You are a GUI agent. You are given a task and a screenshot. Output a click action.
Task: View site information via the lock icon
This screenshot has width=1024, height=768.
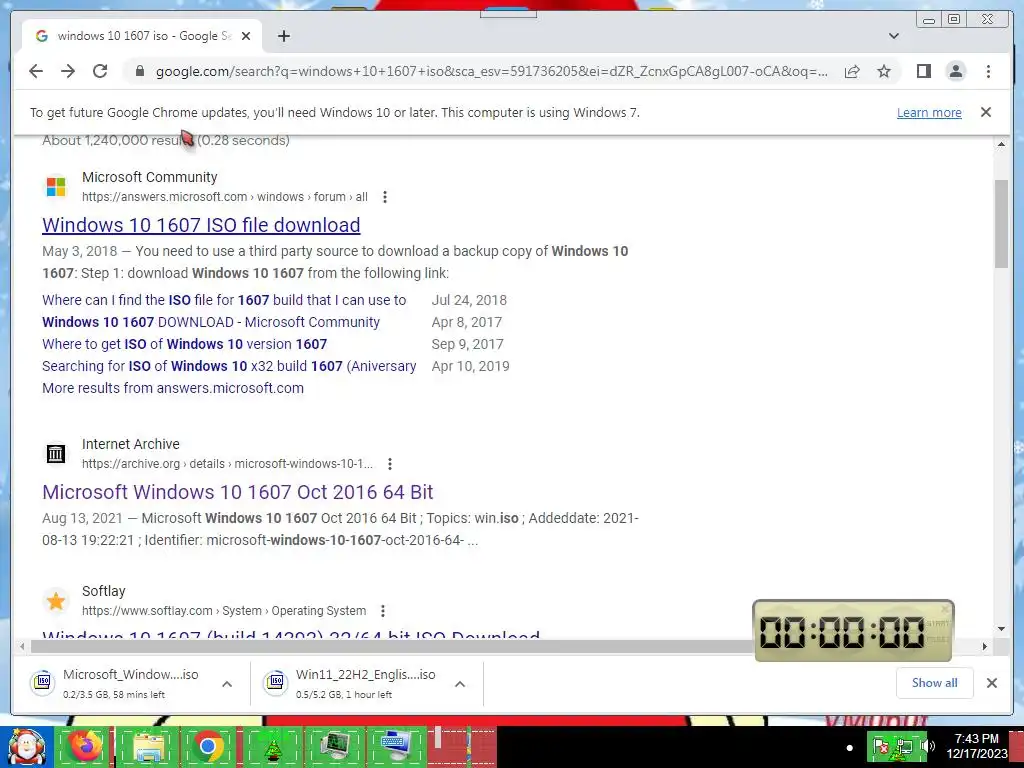(x=139, y=71)
